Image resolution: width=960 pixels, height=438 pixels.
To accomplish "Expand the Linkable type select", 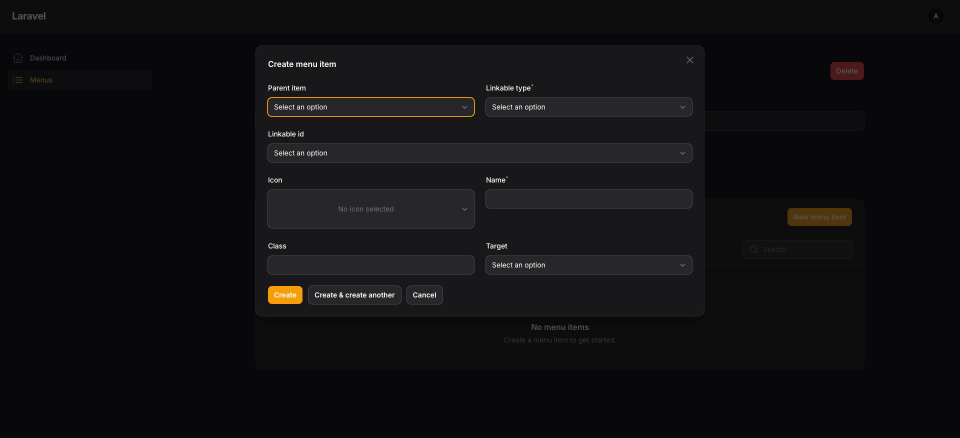I will coord(588,107).
